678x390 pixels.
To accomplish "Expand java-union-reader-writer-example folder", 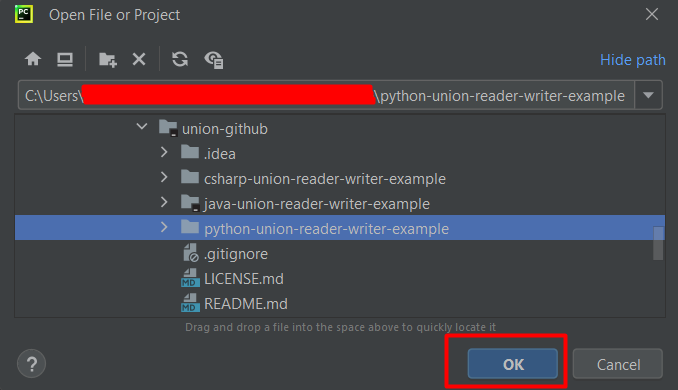I will click(164, 202).
